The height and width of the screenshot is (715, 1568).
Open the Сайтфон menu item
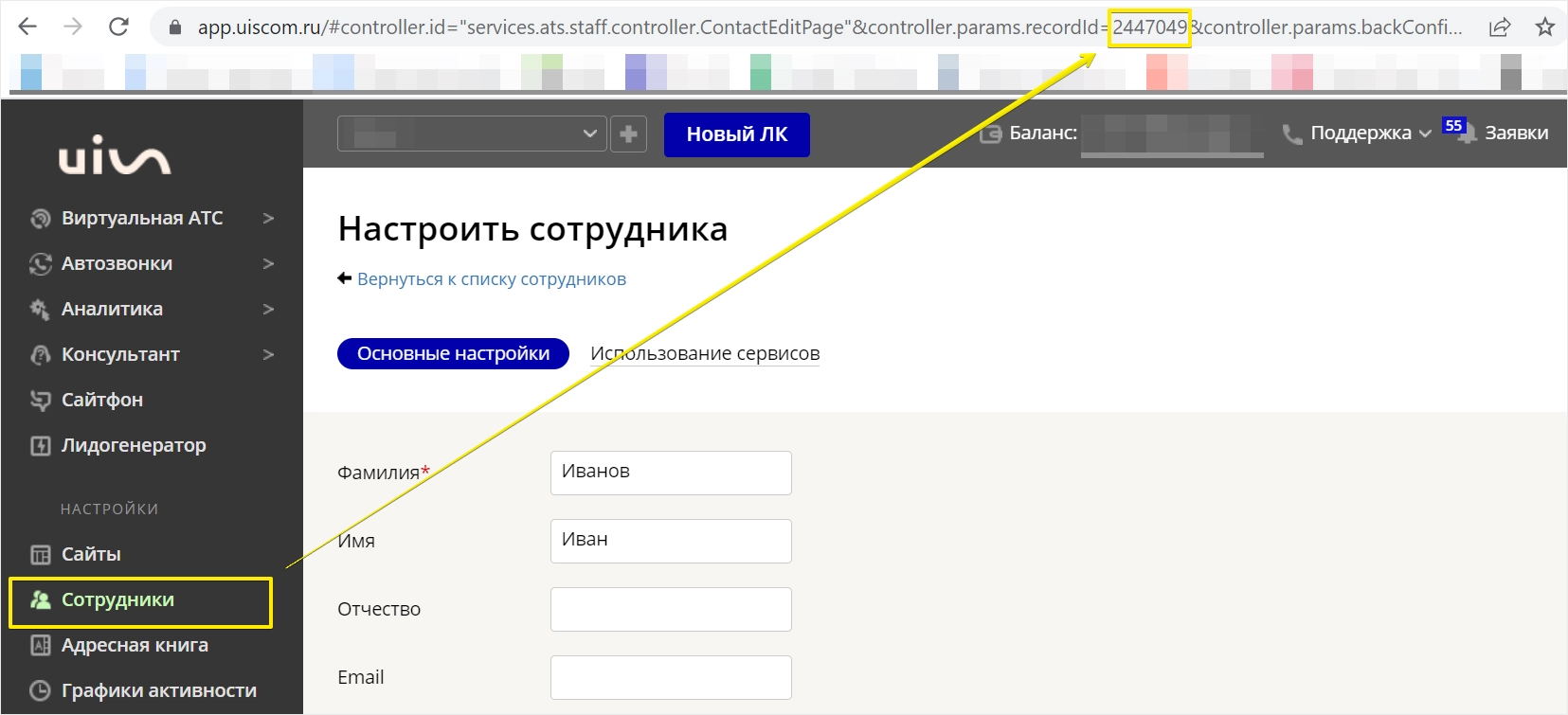pos(102,400)
